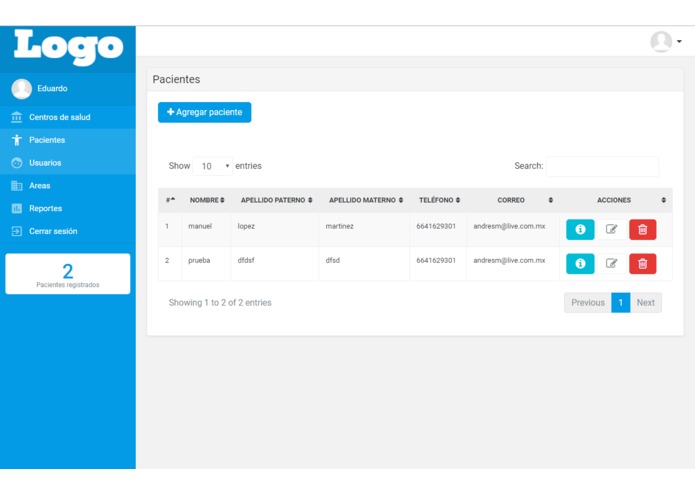Image resolution: width=695 pixels, height=494 pixels.
Task: Open info for patient prueba
Action: (x=580, y=264)
